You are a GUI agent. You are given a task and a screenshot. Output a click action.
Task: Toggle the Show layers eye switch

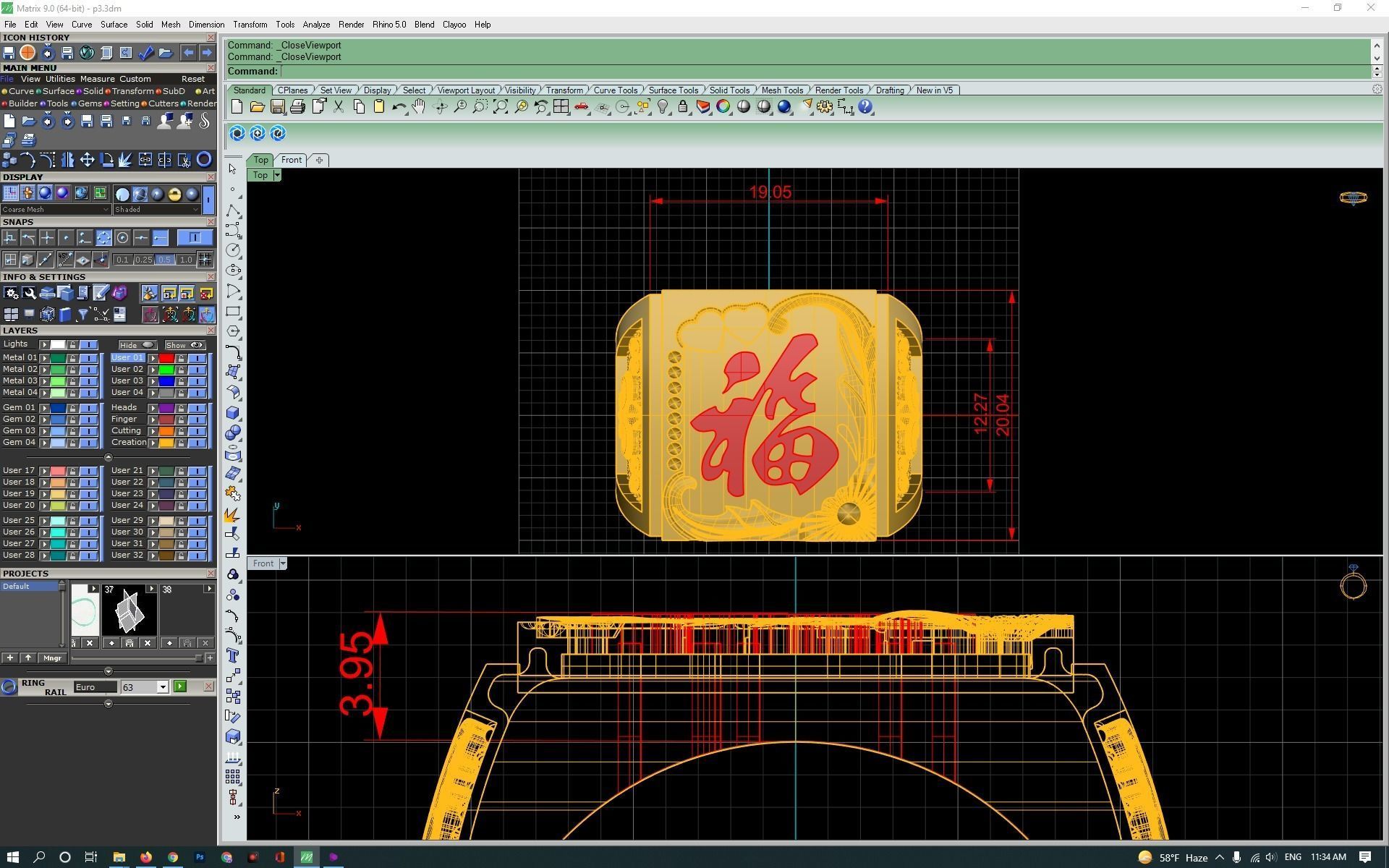(x=185, y=345)
